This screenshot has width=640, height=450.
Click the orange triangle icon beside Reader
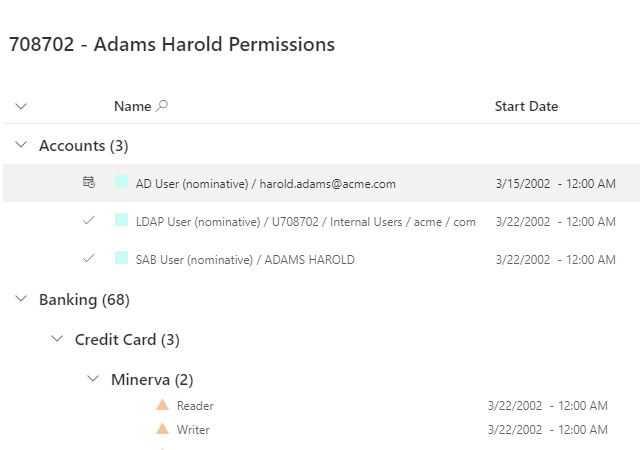[x=162, y=405]
